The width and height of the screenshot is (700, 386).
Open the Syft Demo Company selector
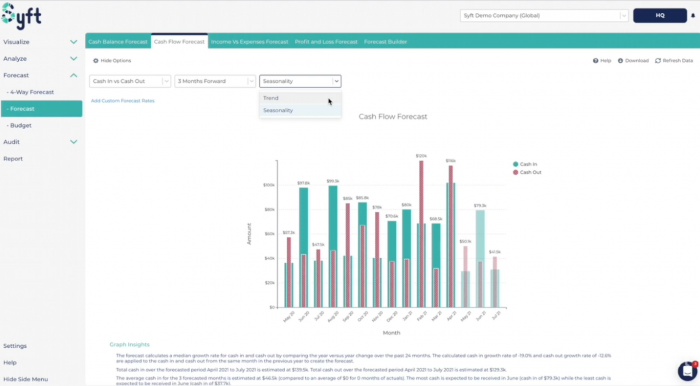(x=544, y=16)
